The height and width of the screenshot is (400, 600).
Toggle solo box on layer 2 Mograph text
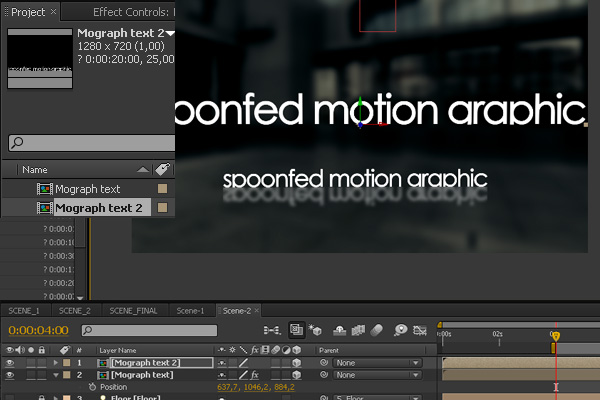click(31, 375)
